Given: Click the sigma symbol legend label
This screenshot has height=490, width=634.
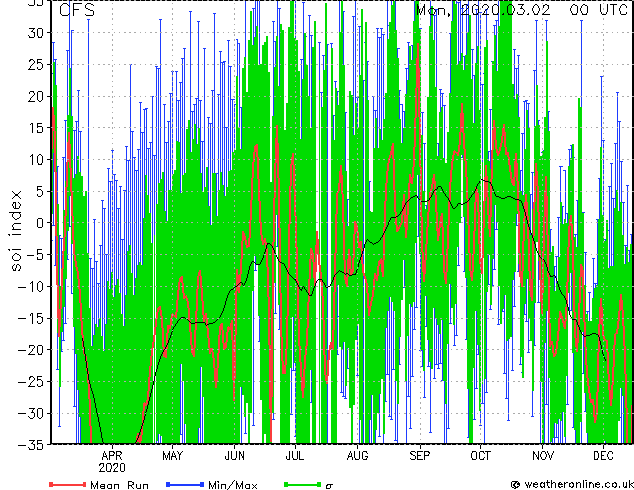Looking at the screenshot, I should [329, 486].
